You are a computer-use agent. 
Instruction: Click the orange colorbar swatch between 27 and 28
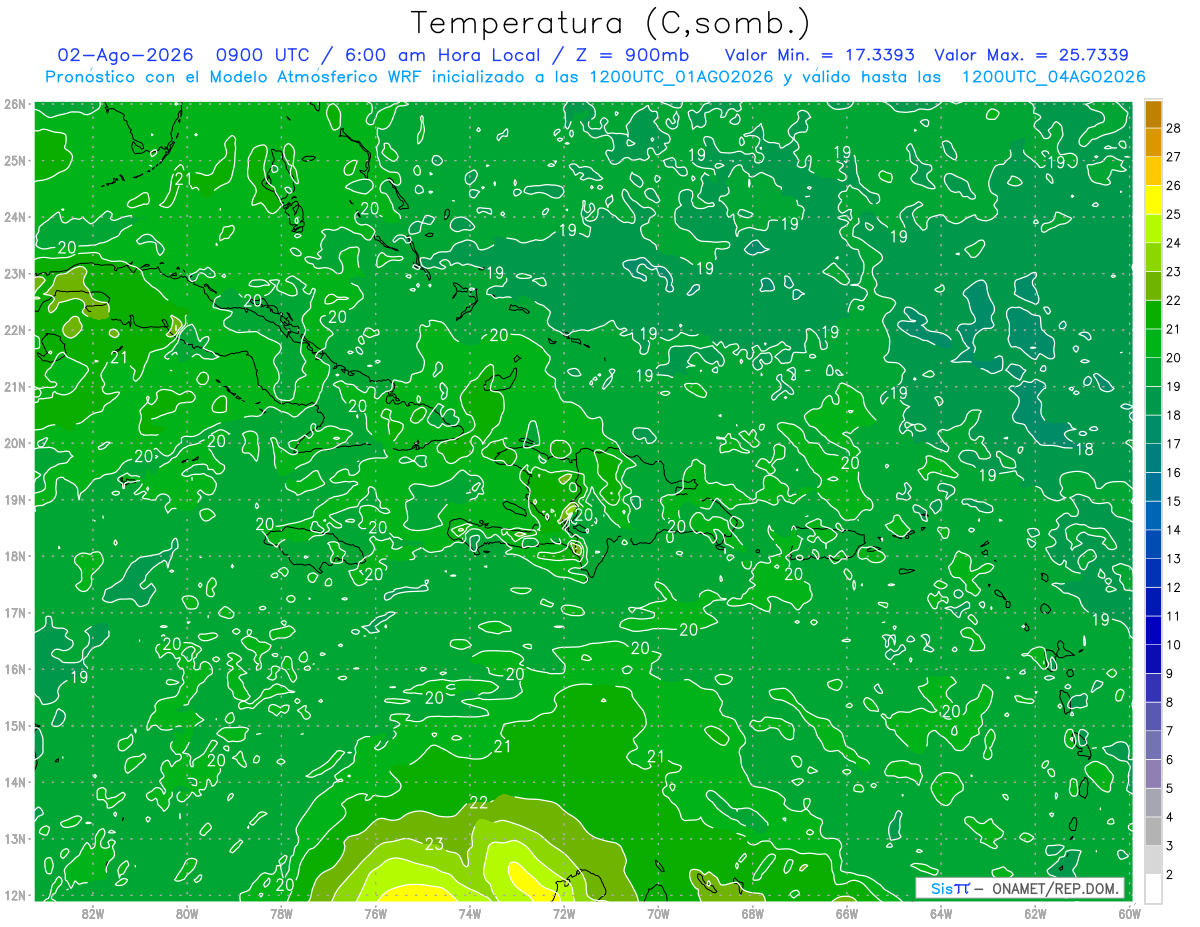(x=1153, y=142)
